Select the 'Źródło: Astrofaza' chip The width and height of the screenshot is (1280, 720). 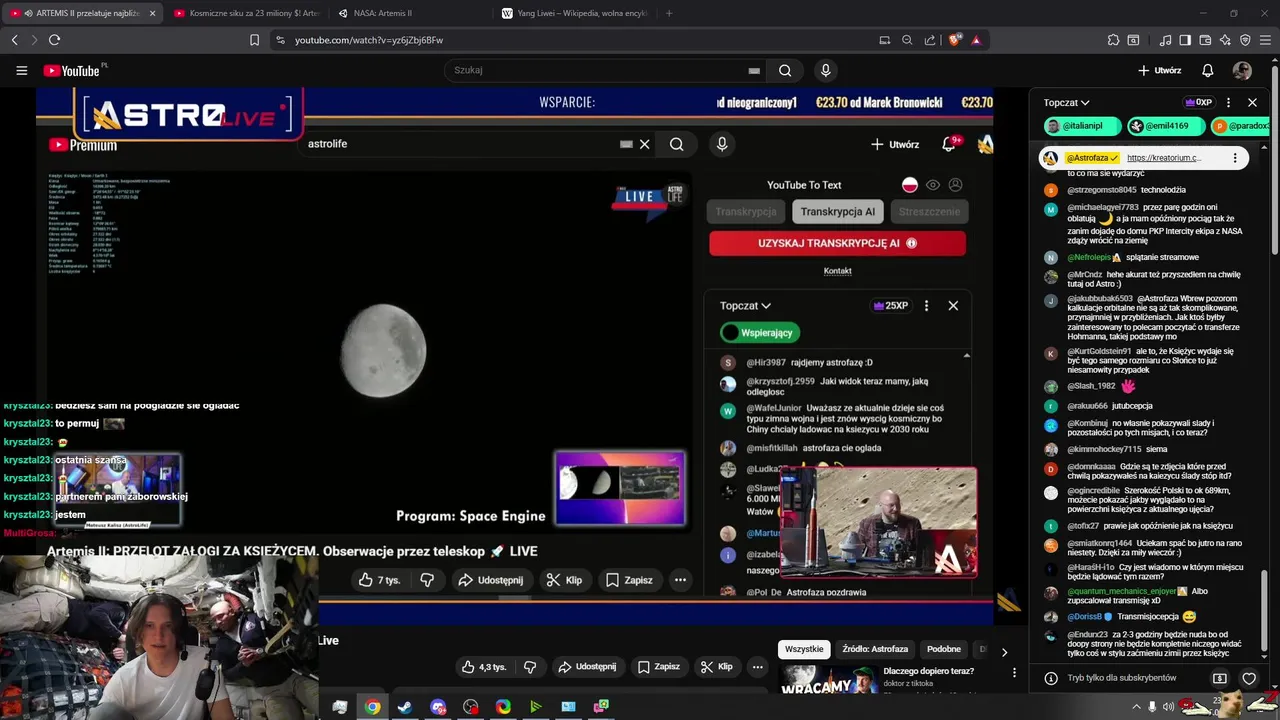[x=875, y=649]
